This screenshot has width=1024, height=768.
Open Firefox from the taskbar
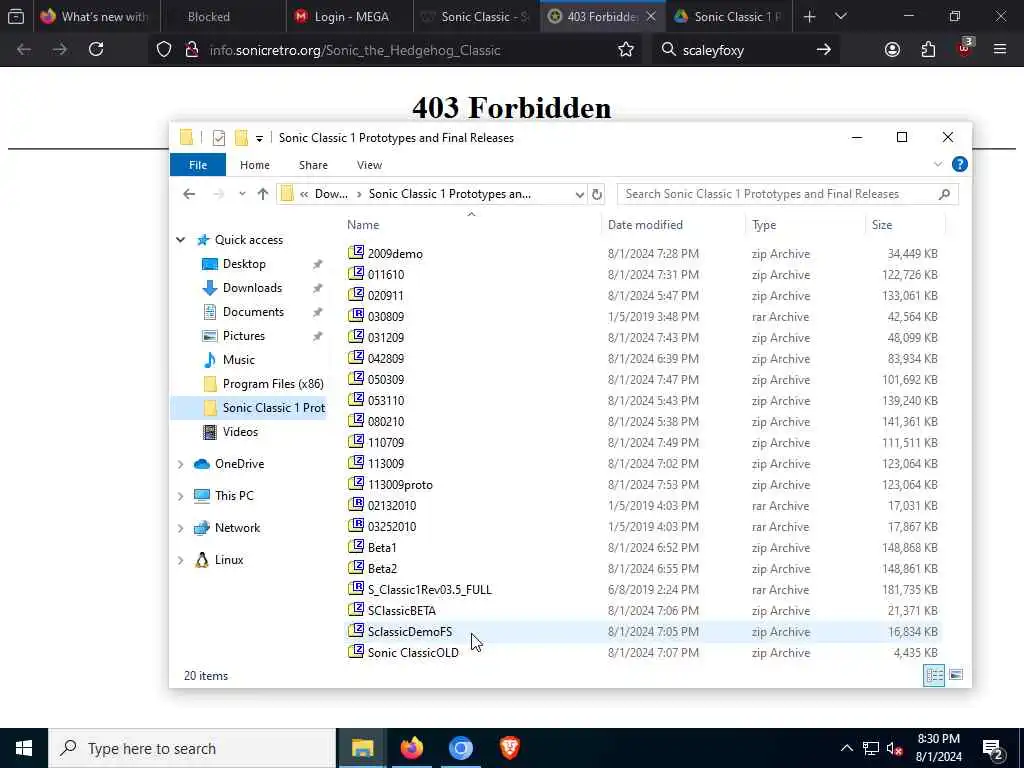[411, 748]
